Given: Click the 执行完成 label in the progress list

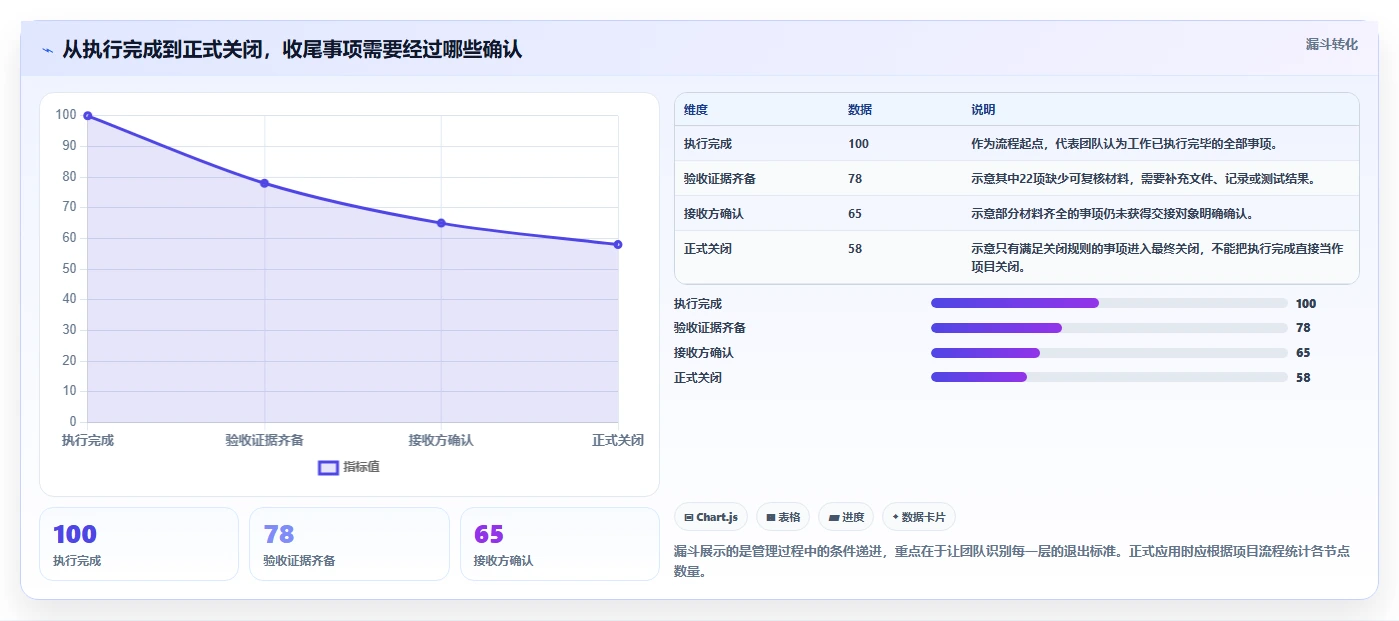Looking at the screenshot, I should click(x=698, y=304).
